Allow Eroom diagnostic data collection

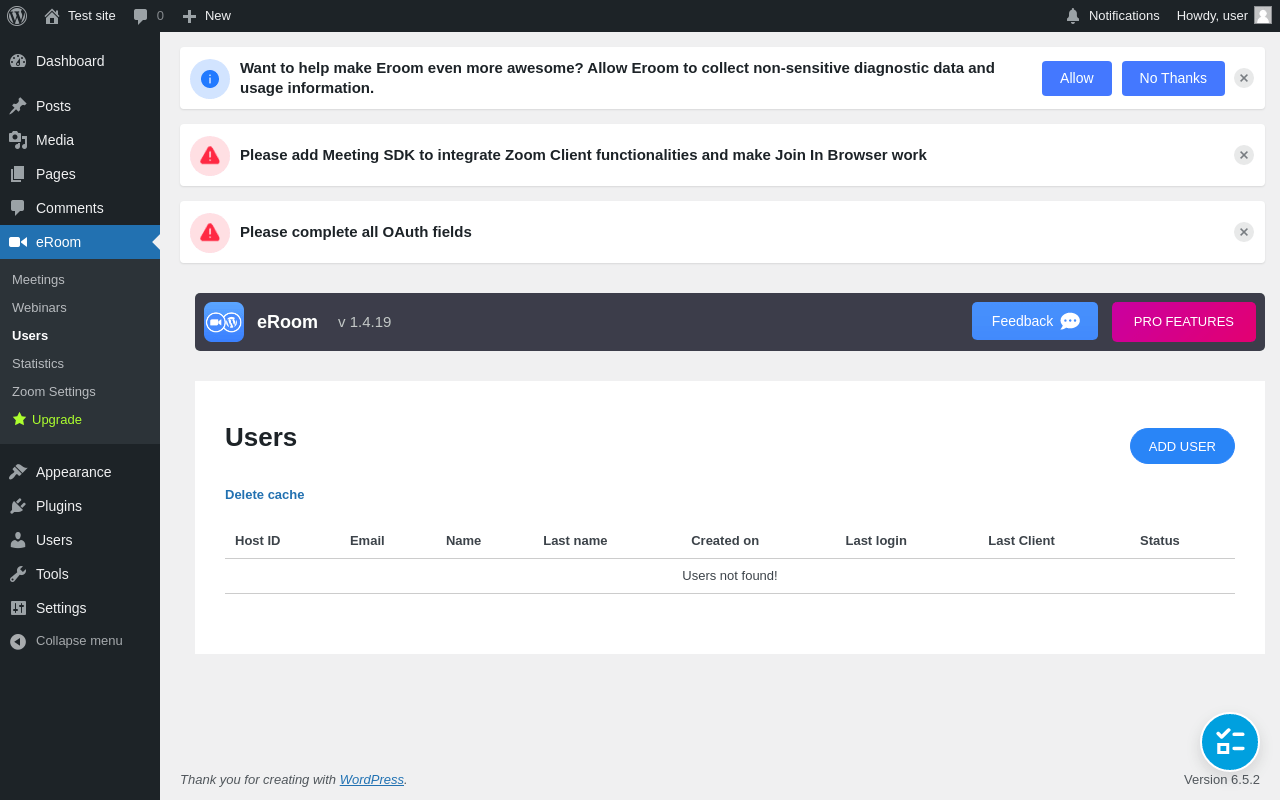(x=1077, y=78)
